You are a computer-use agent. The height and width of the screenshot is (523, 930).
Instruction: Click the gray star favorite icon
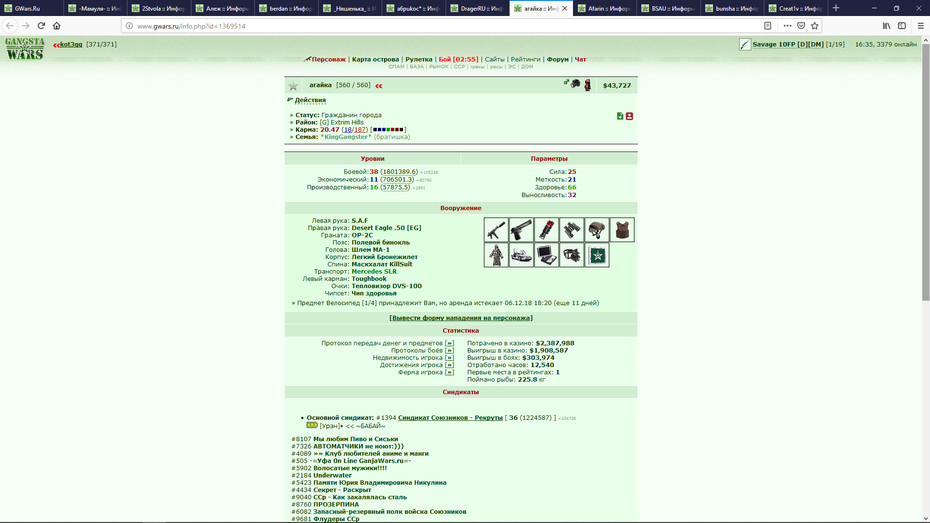(293, 86)
